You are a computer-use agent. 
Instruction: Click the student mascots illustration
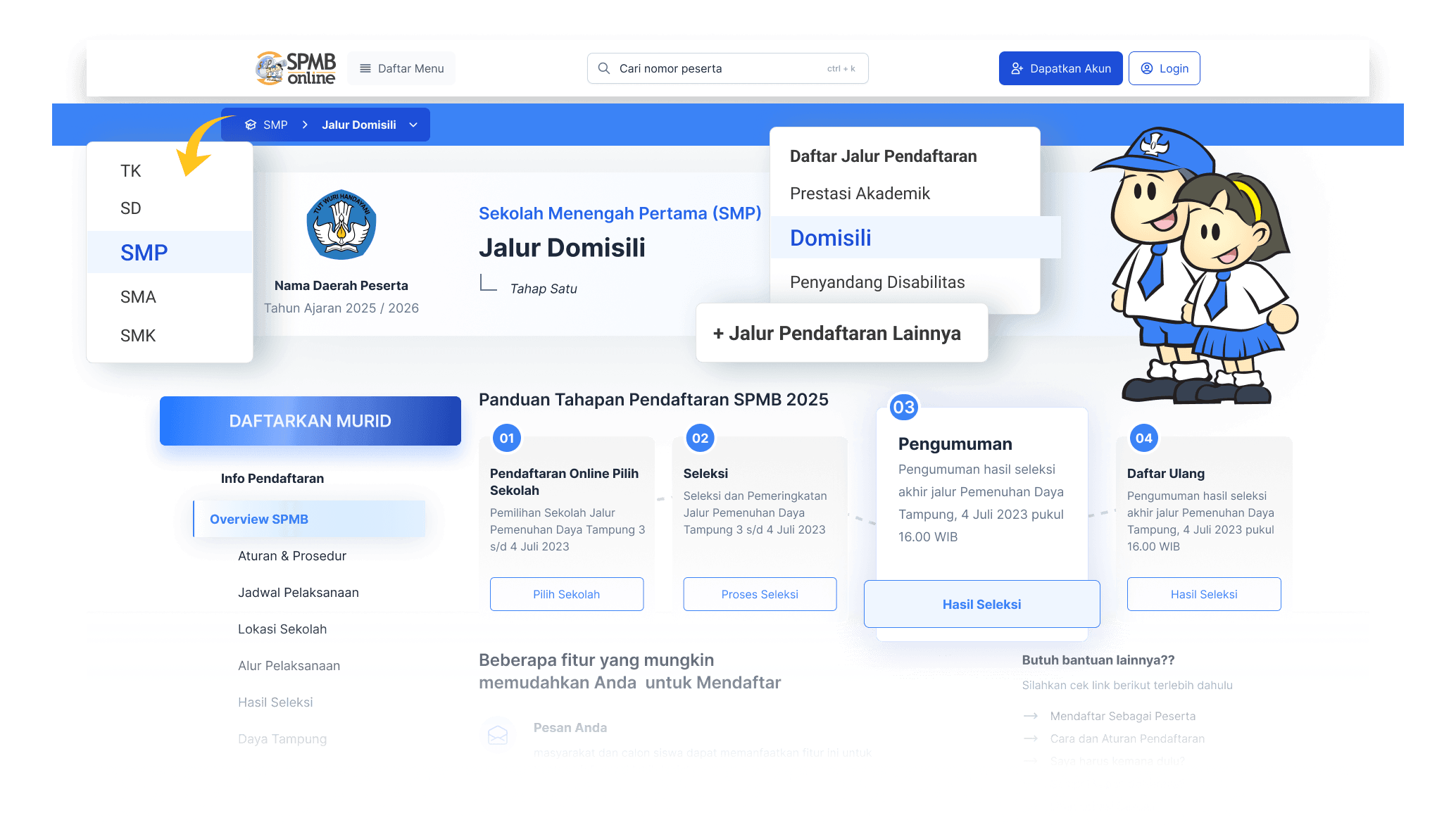click(x=1195, y=266)
